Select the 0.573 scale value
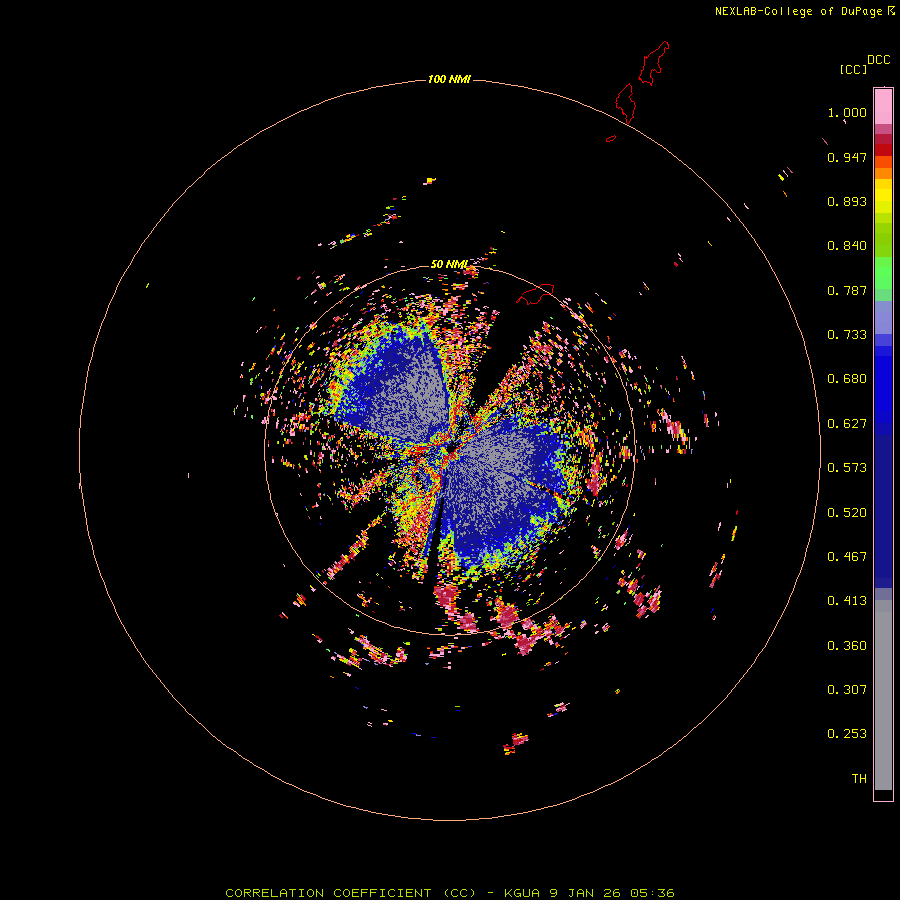This screenshot has width=900, height=900. click(847, 468)
